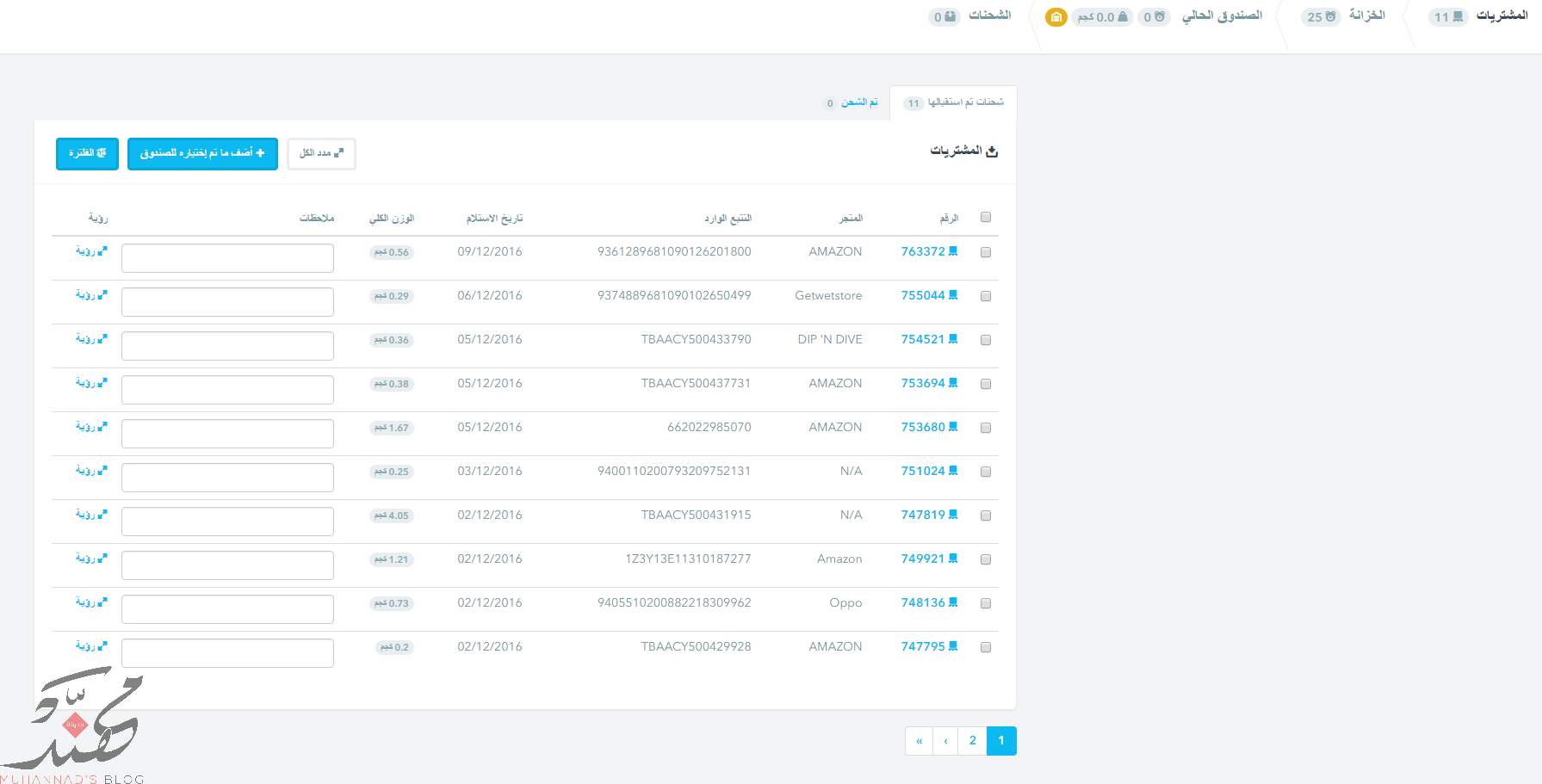
Task: Click the مدد الكل expand all button
Action: 321,153
